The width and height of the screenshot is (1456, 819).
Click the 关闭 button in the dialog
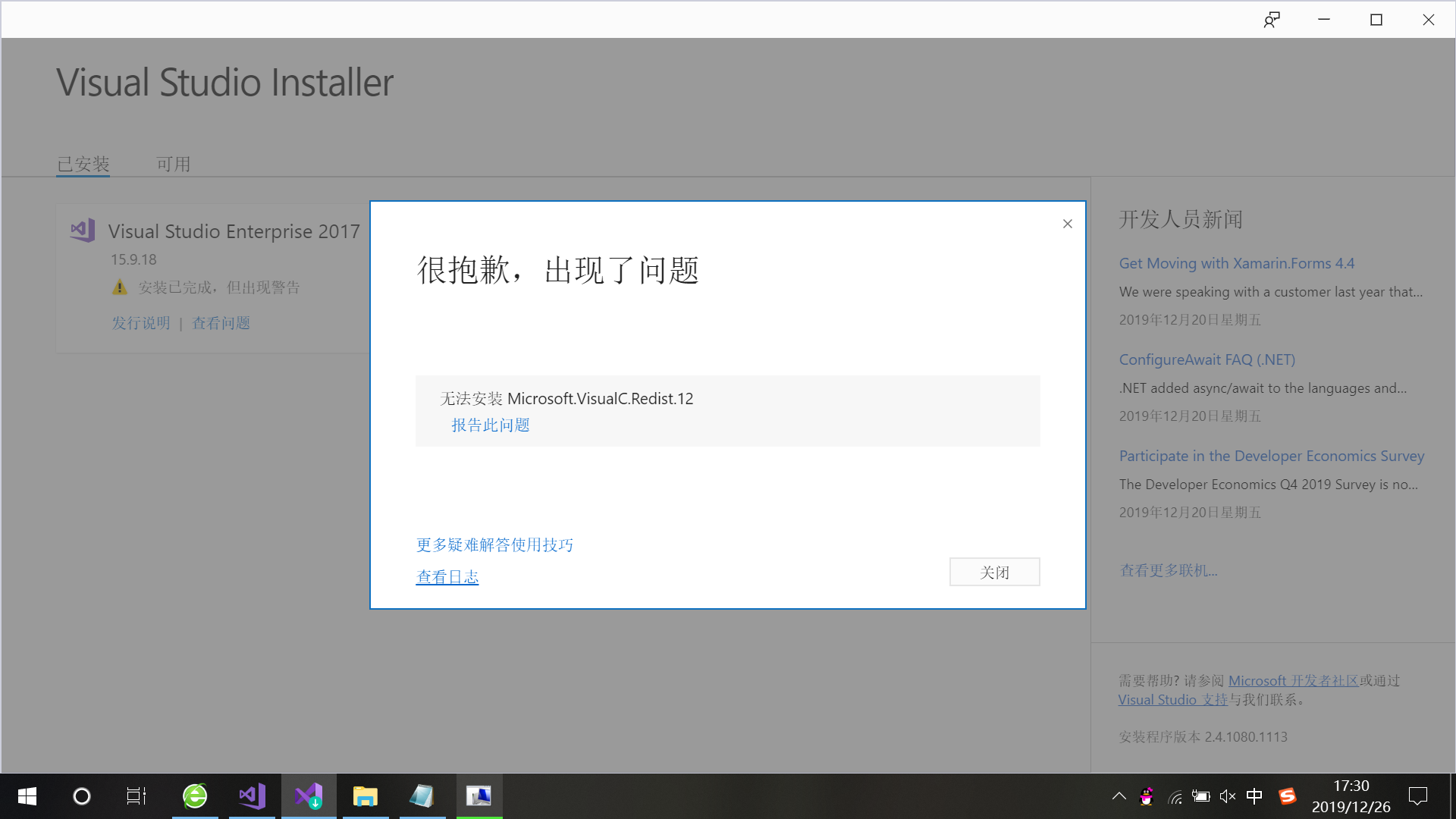[x=994, y=571]
